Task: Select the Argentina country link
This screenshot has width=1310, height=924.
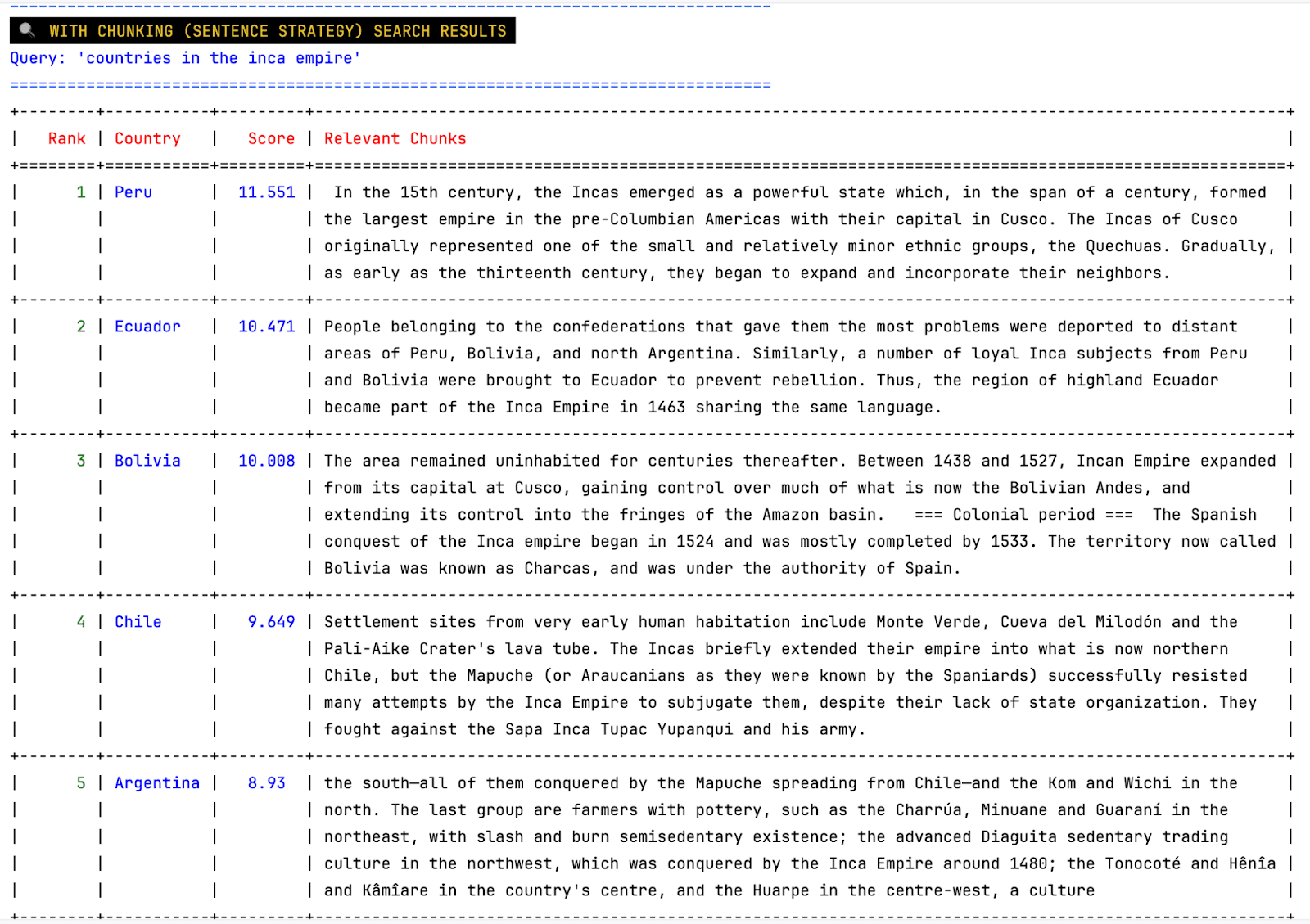Action: pyautogui.click(x=157, y=782)
